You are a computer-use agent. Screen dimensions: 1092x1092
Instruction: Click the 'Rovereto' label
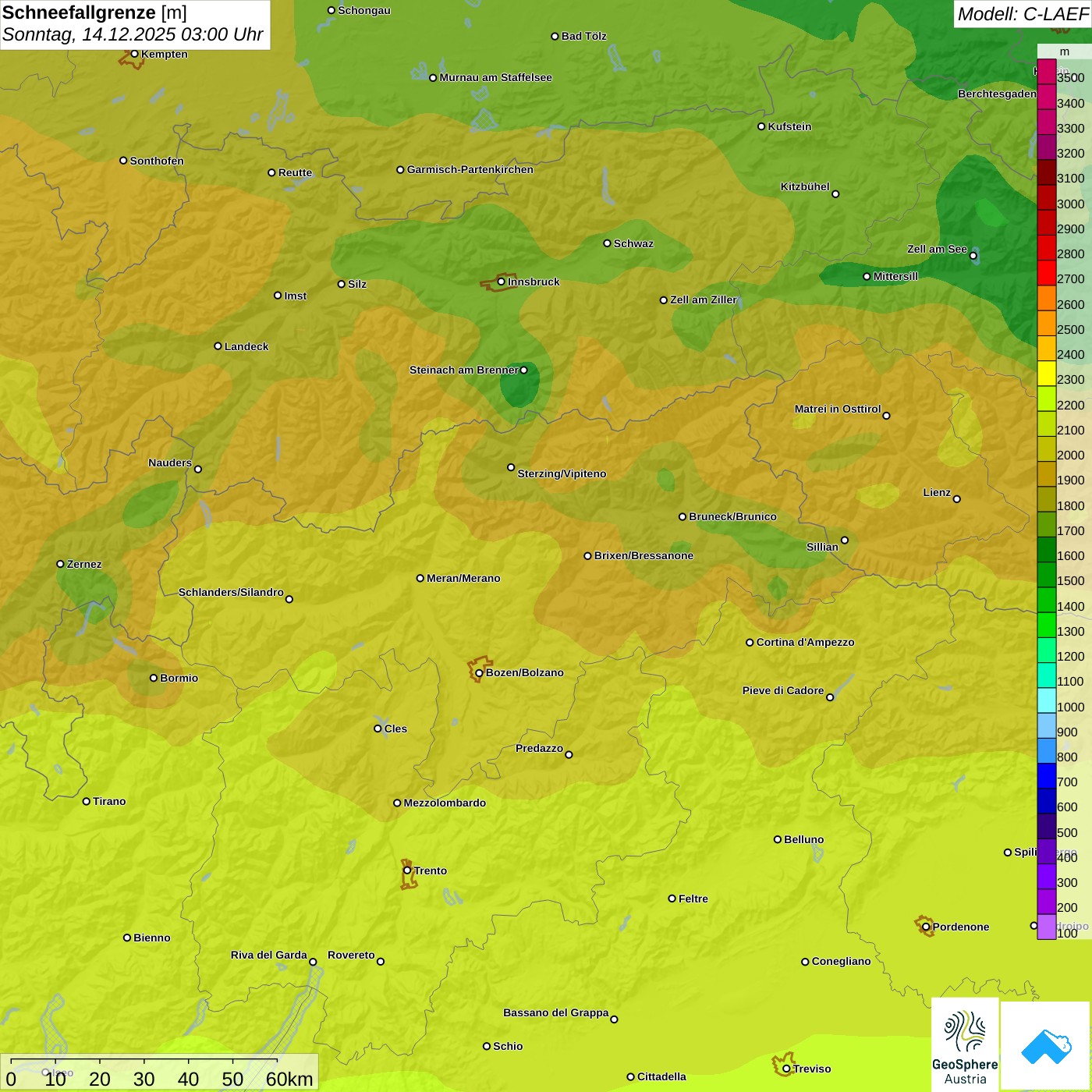coord(351,955)
